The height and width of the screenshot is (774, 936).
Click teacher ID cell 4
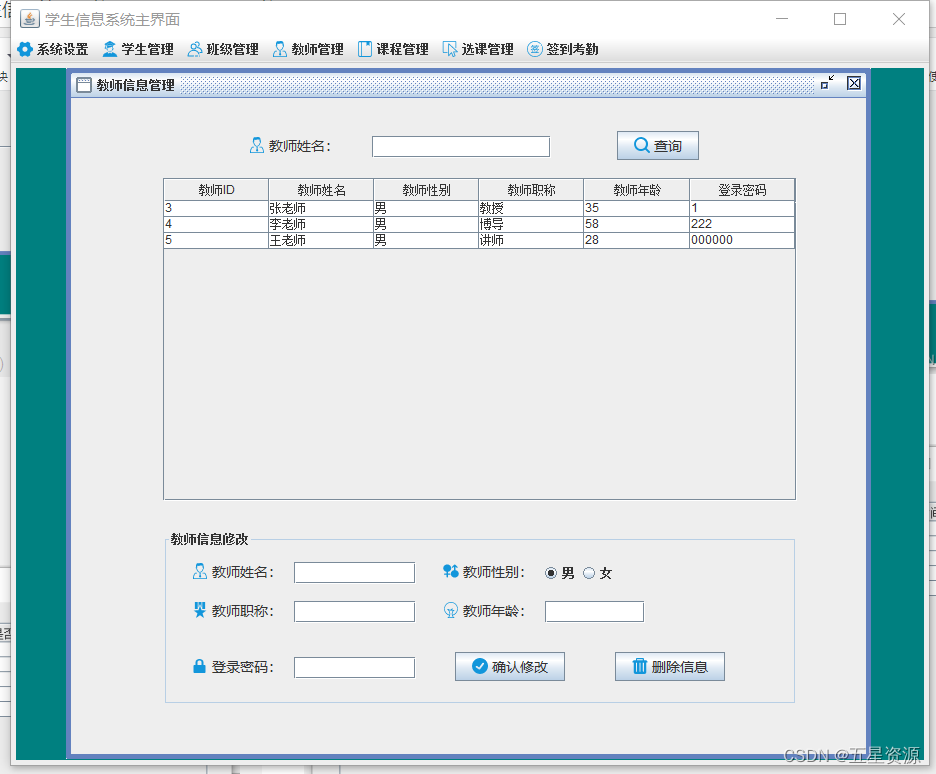click(216, 224)
